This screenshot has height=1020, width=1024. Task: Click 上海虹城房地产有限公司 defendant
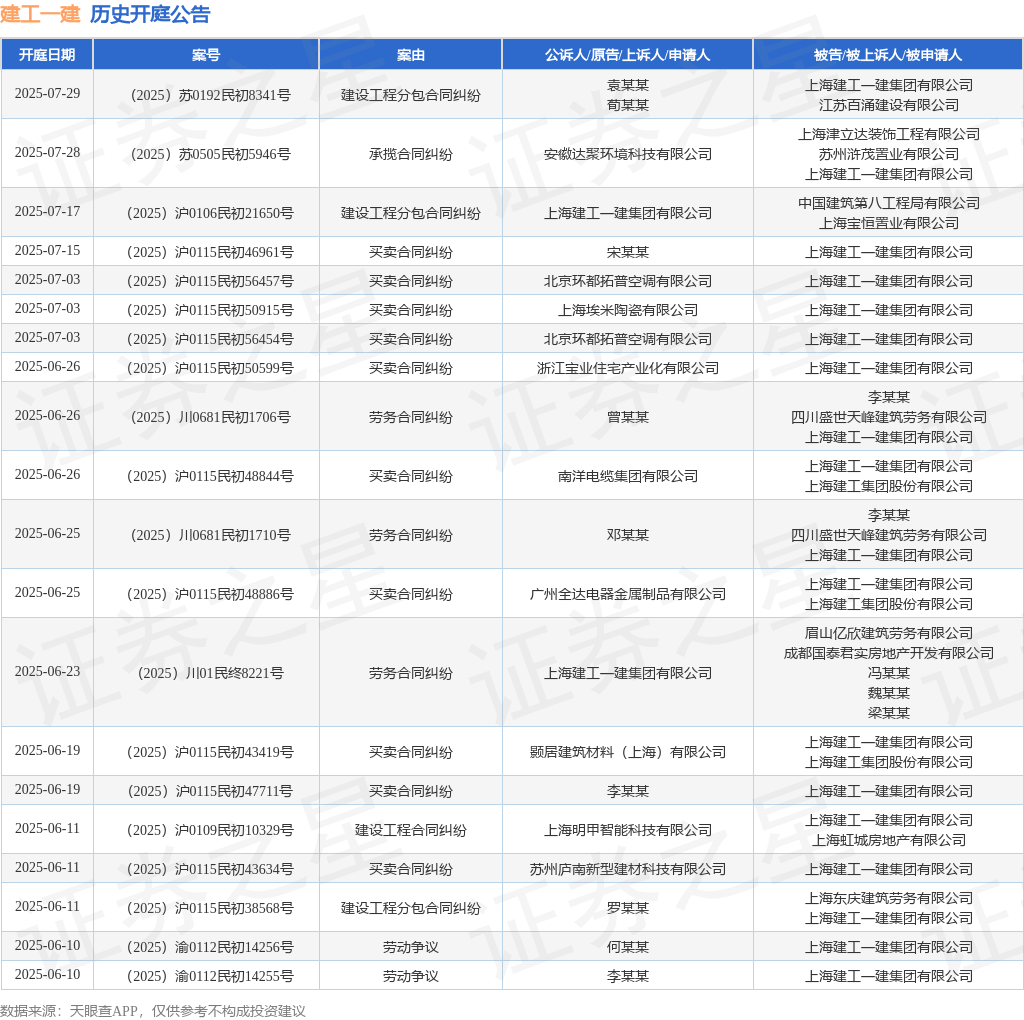pyautogui.click(x=888, y=840)
